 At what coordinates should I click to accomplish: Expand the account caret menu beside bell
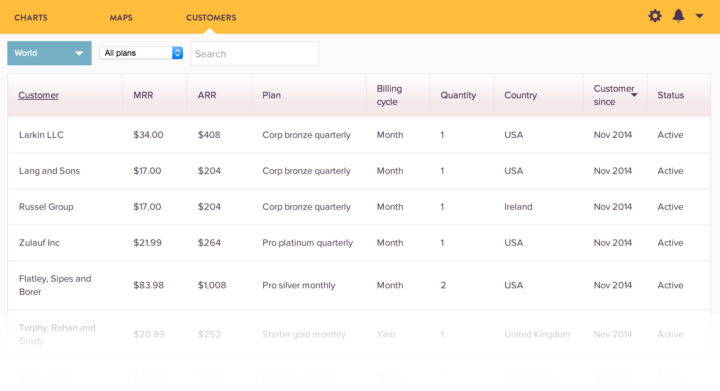699,16
